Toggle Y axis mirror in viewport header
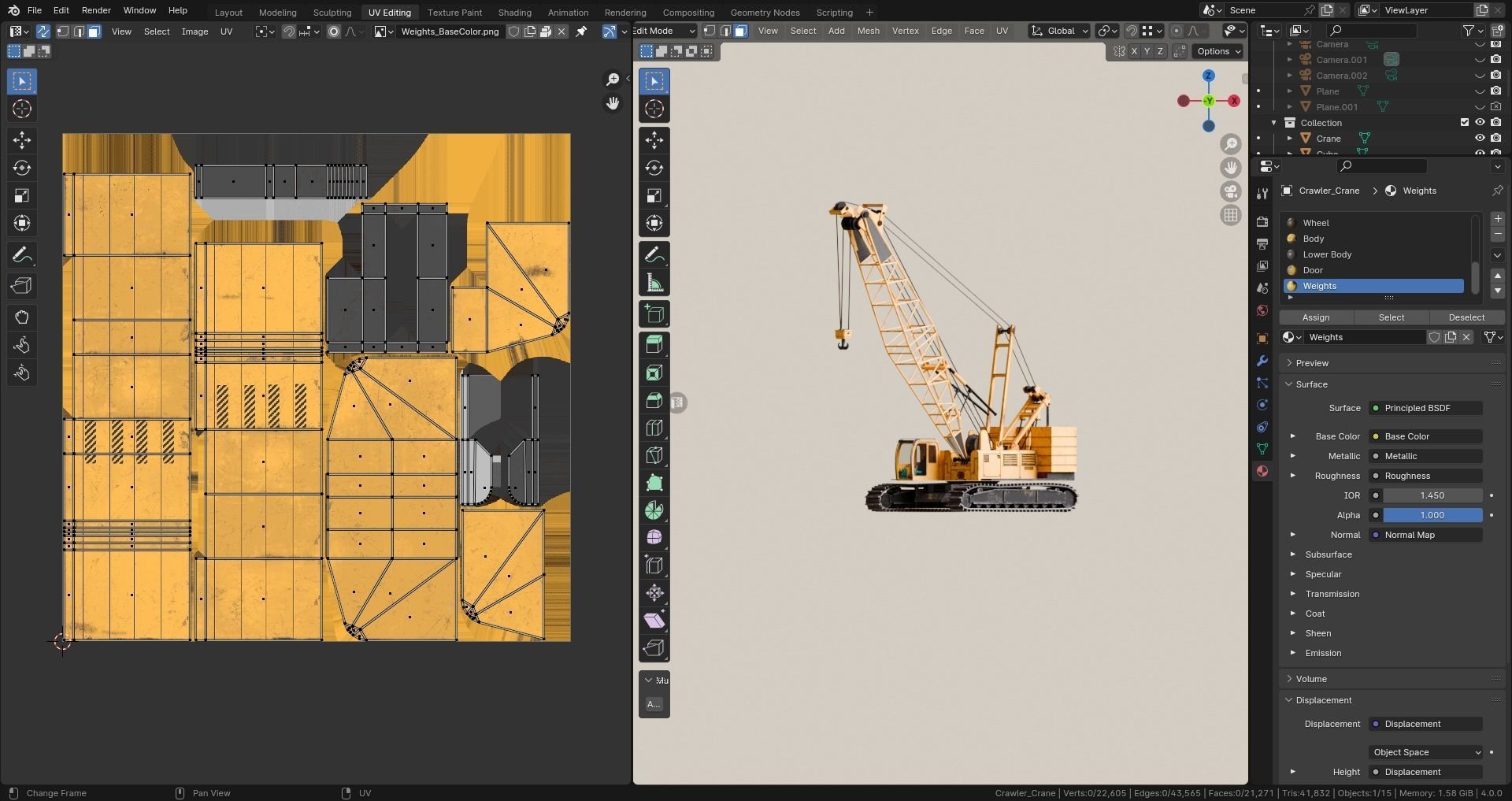 tap(1147, 51)
